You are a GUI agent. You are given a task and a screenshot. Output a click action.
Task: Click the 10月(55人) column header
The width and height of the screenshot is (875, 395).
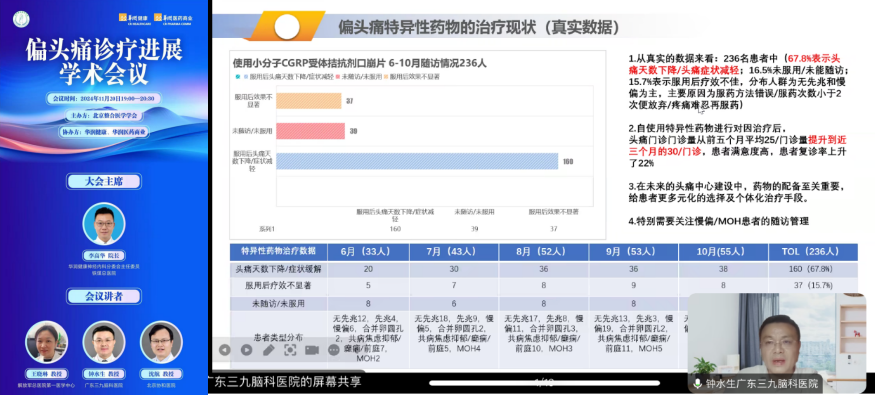(x=724, y=252)
